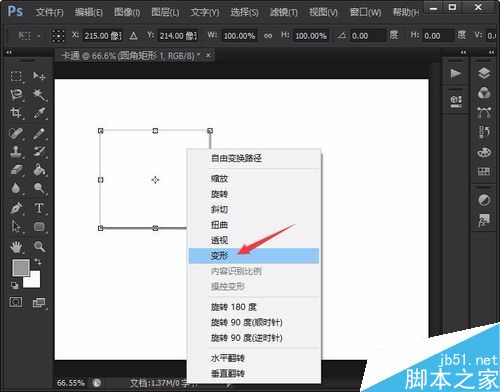Expand the tools panel double-arrow at top left
Image resolution: width=500 pixels, height=392 pixels.
pos(9,52)
